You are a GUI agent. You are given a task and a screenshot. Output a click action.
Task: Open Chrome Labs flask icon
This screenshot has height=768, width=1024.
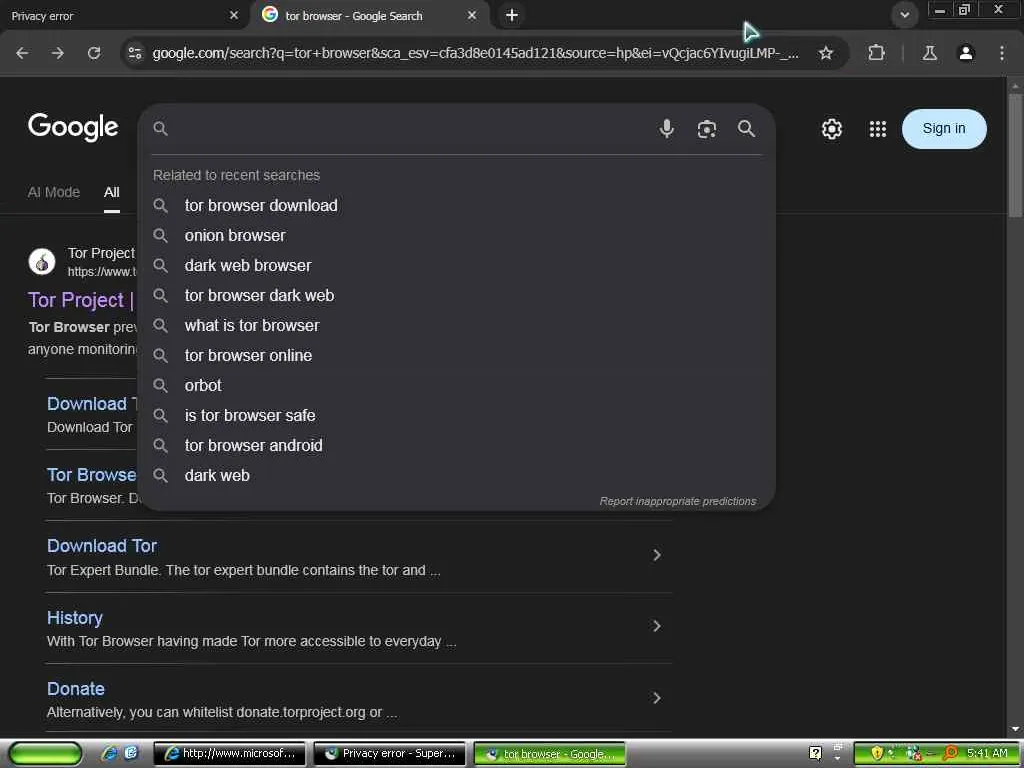pos(929,53)
